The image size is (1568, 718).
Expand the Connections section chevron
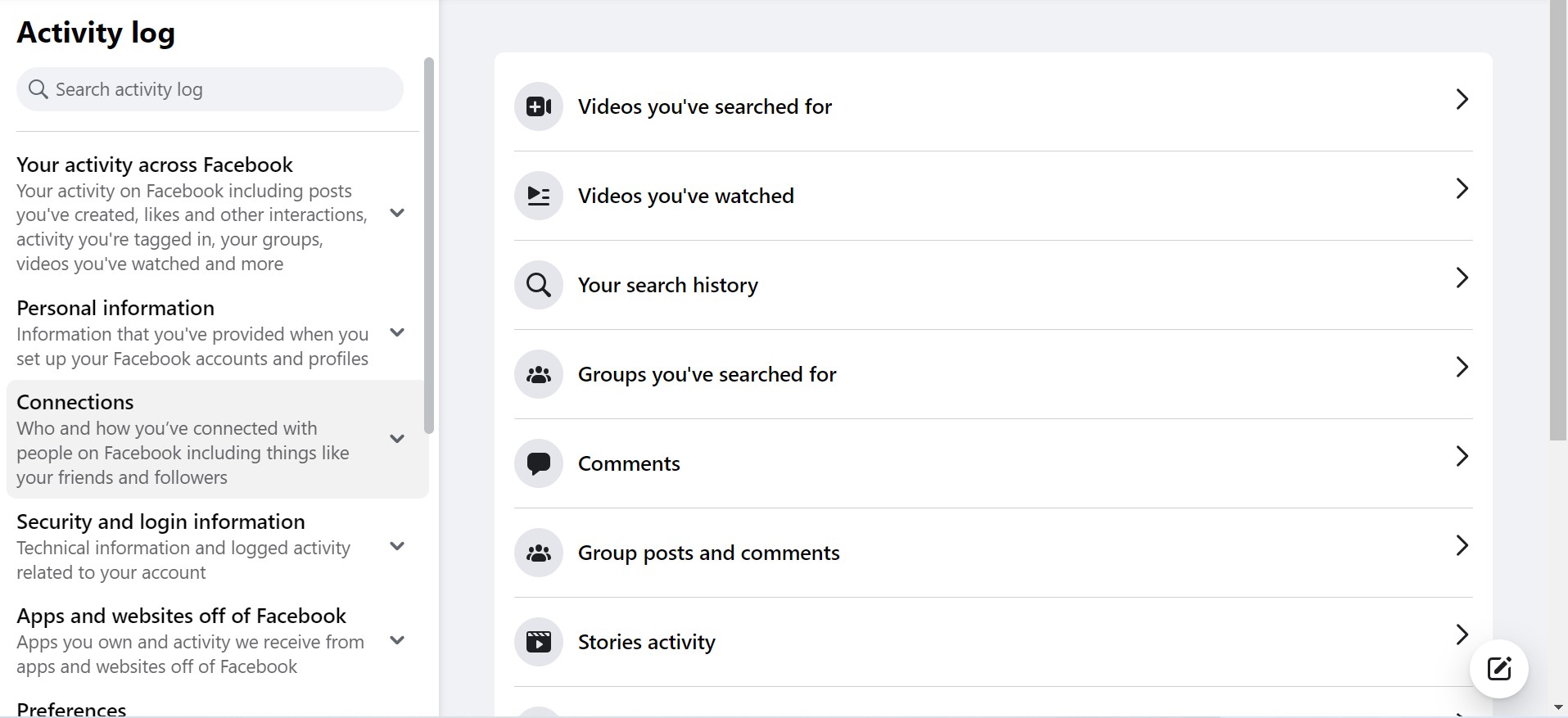[397, 439]
